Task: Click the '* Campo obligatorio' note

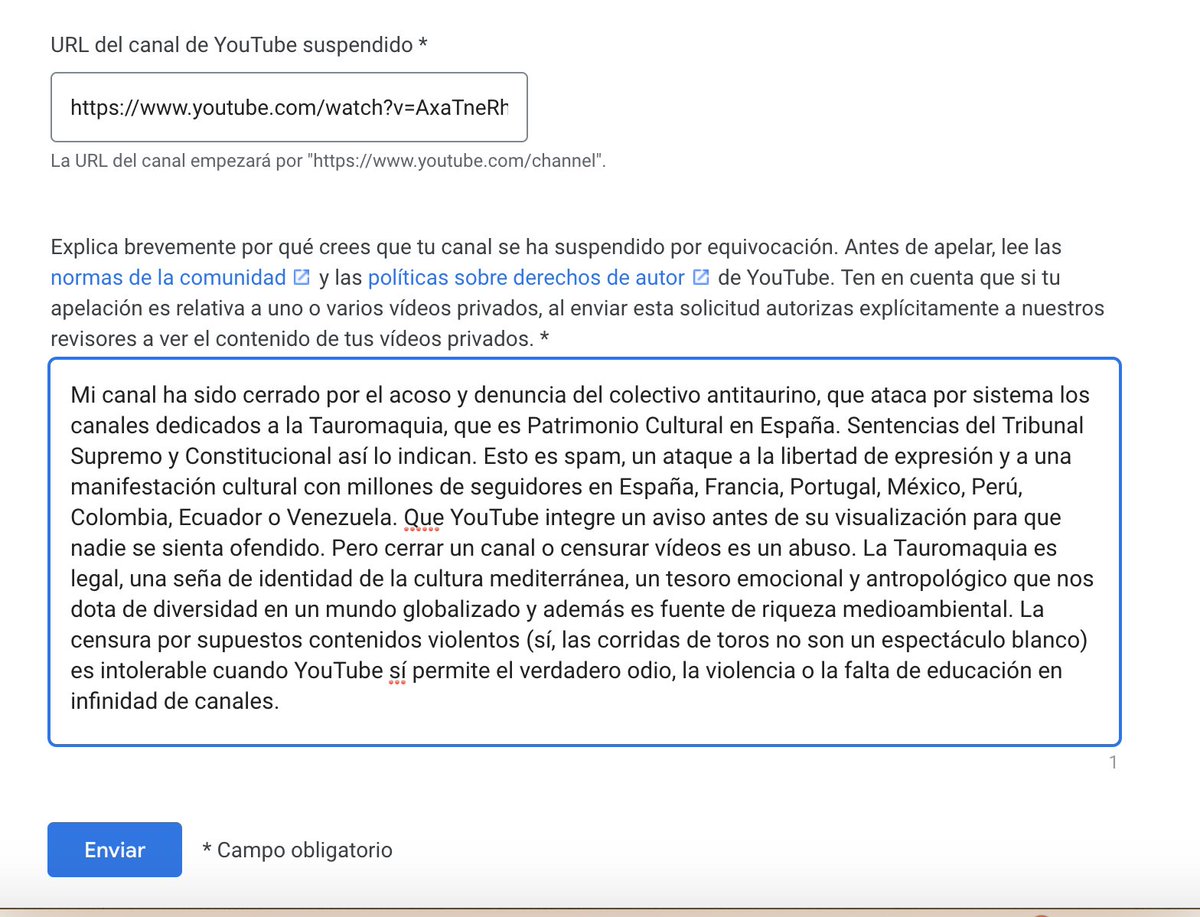Action: [x=297, y=850]
